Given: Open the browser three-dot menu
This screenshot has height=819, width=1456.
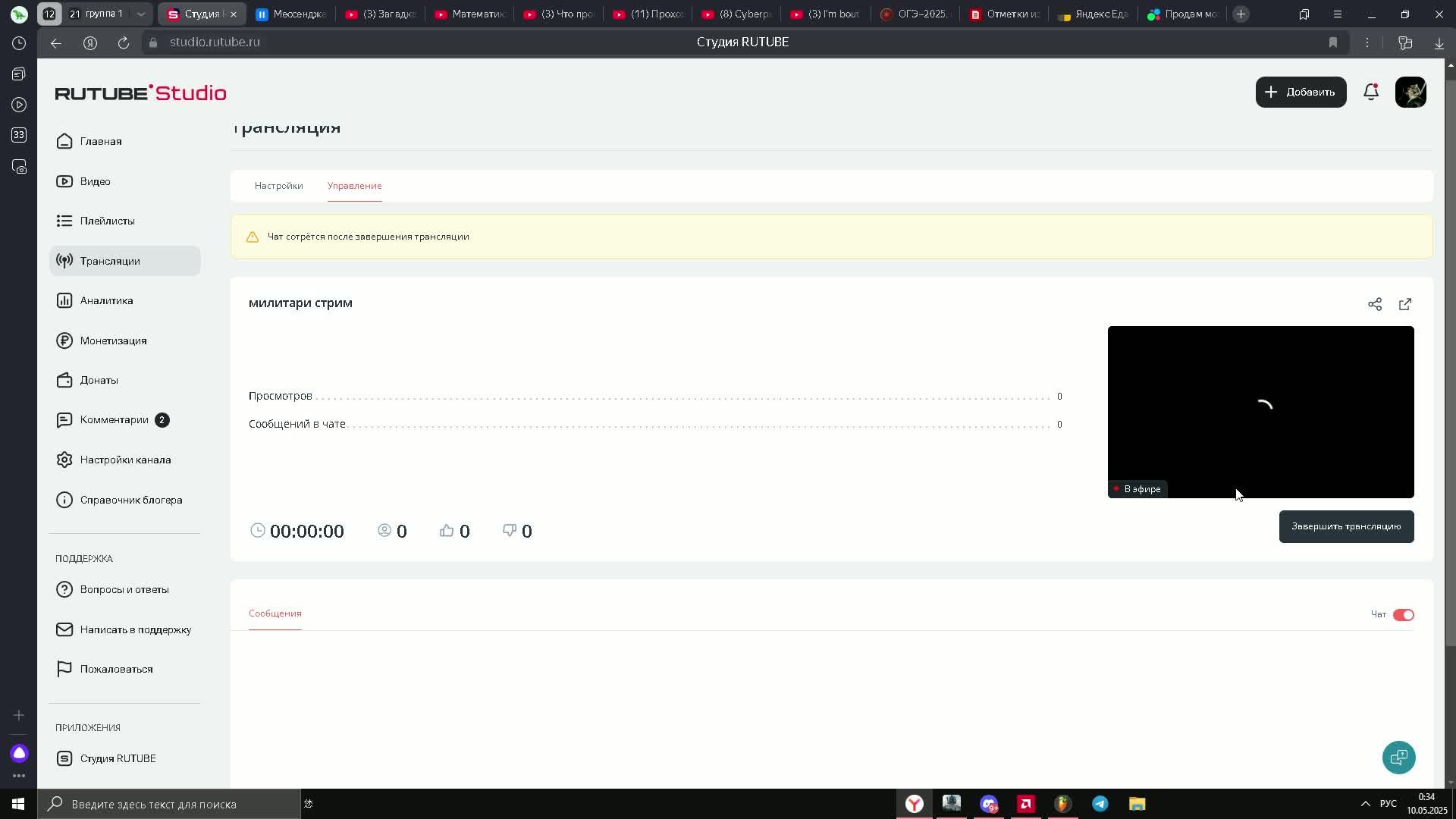Looking at the screenshot, I should (x=1367, y=43).
